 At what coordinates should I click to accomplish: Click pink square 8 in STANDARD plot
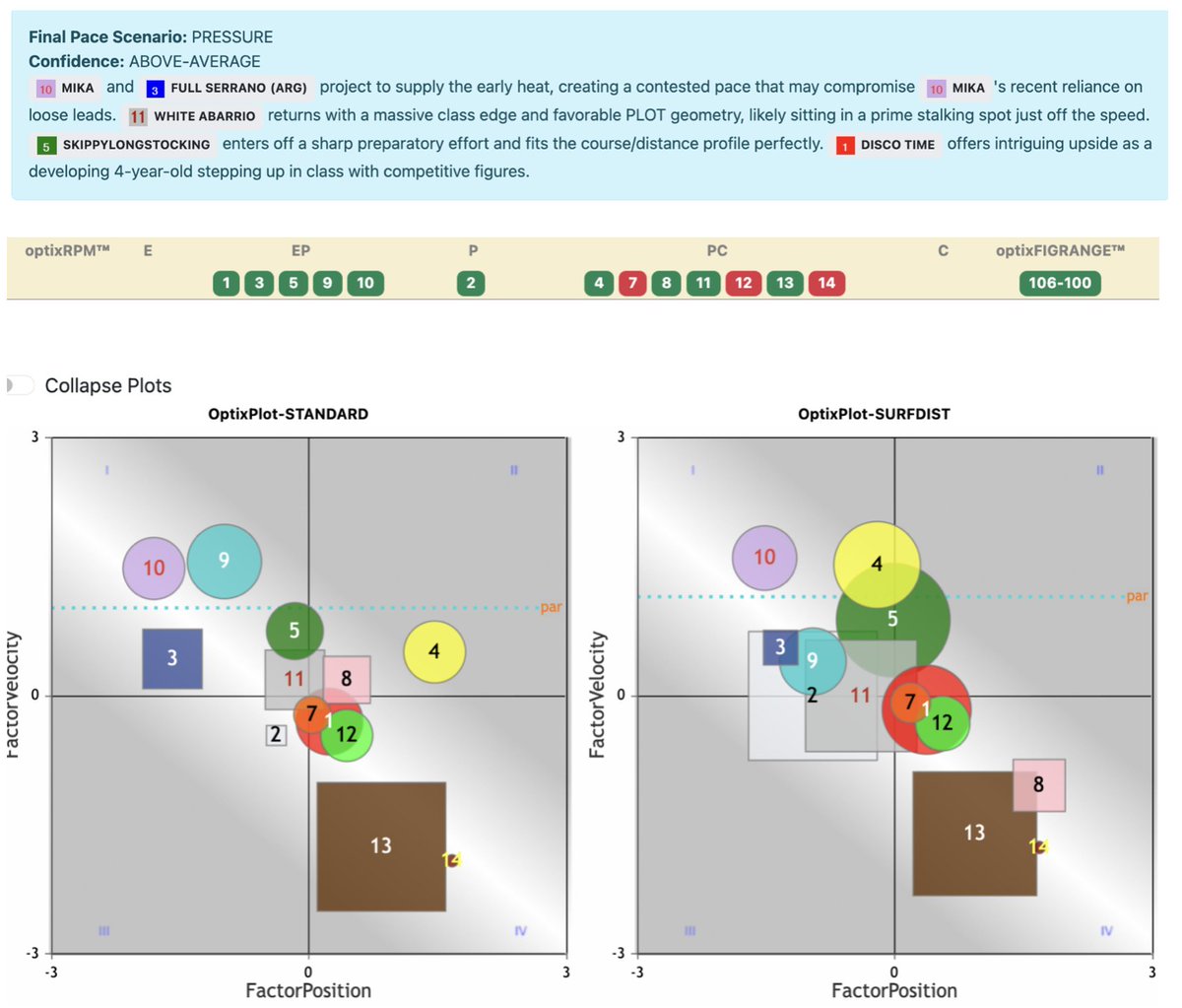click(x=347, y=679)
